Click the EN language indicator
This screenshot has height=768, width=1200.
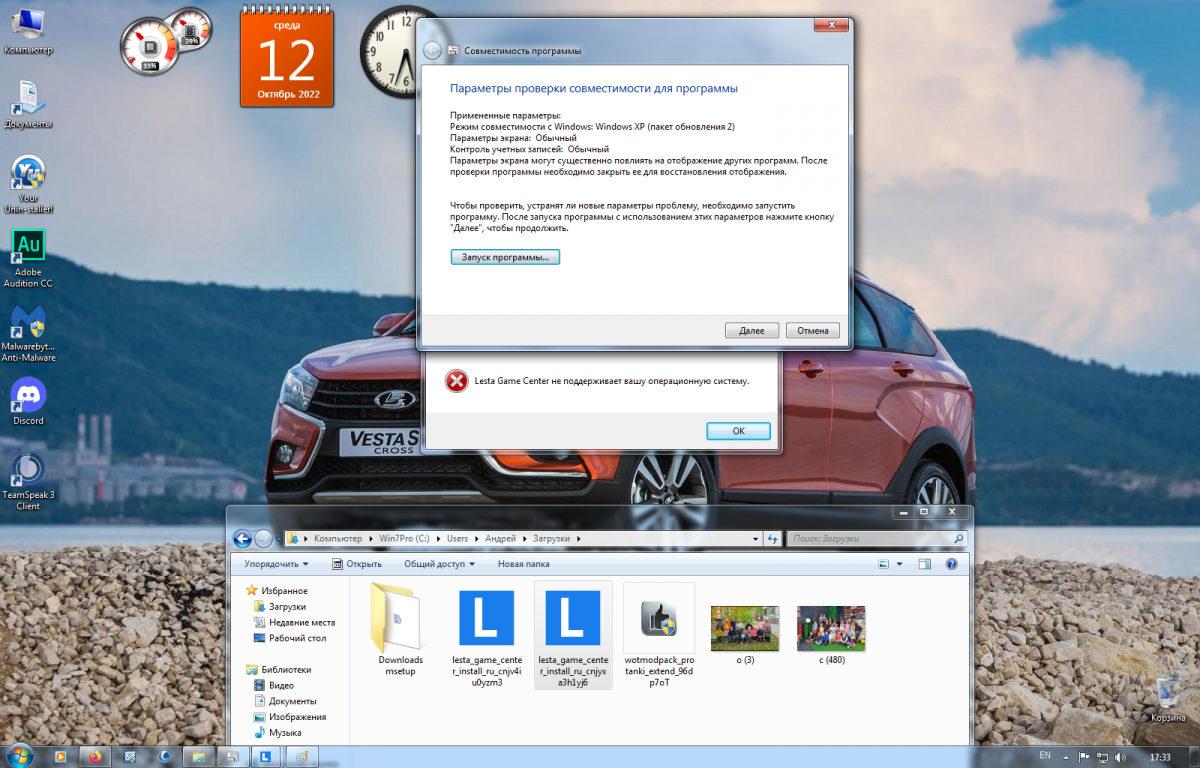[1045, 754]
